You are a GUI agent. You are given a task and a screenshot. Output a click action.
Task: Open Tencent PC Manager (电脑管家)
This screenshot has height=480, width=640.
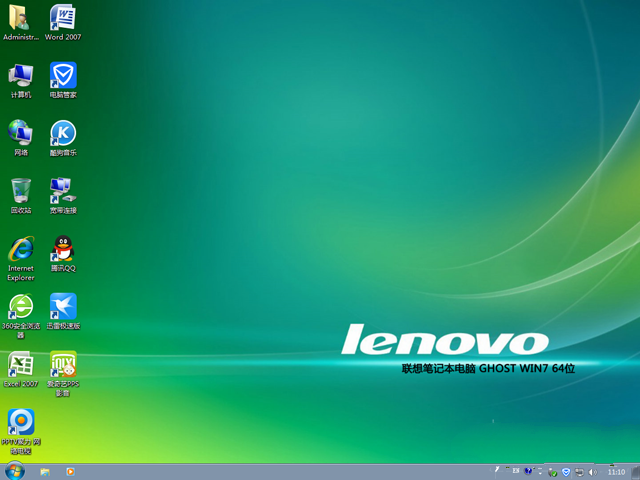[63, 76]
